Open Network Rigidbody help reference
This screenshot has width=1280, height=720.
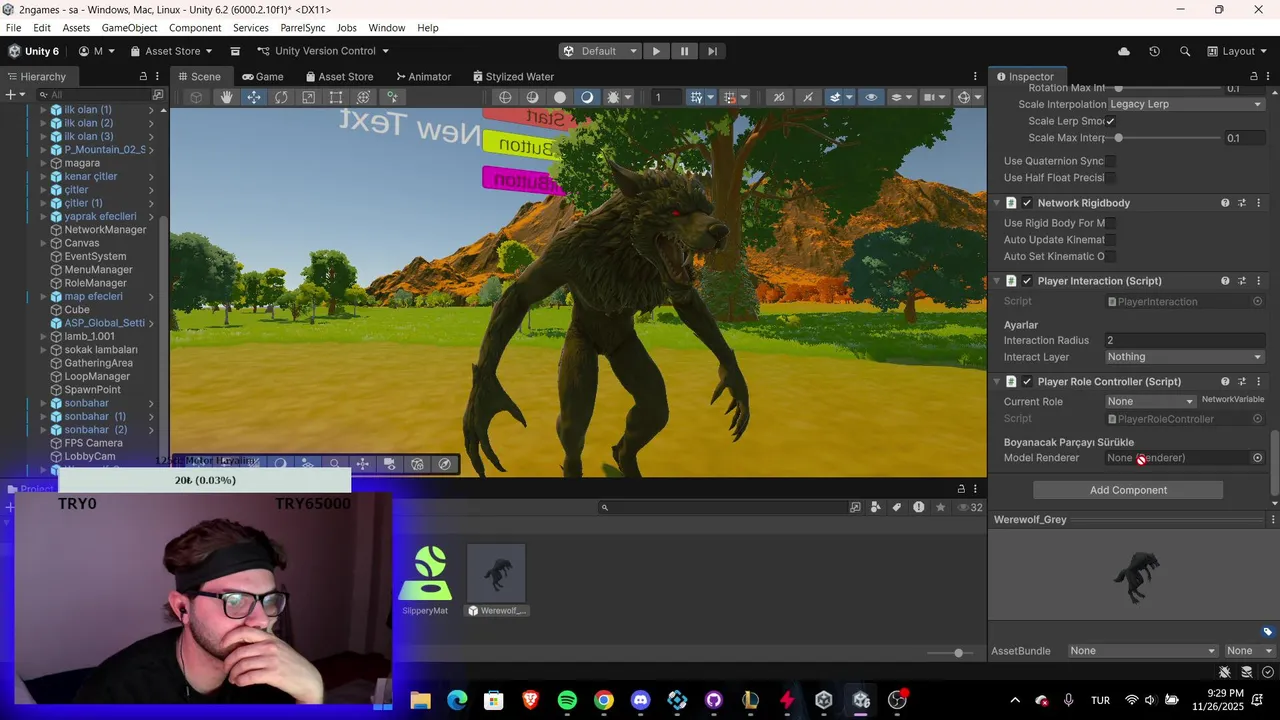(x=1225, y=203)
